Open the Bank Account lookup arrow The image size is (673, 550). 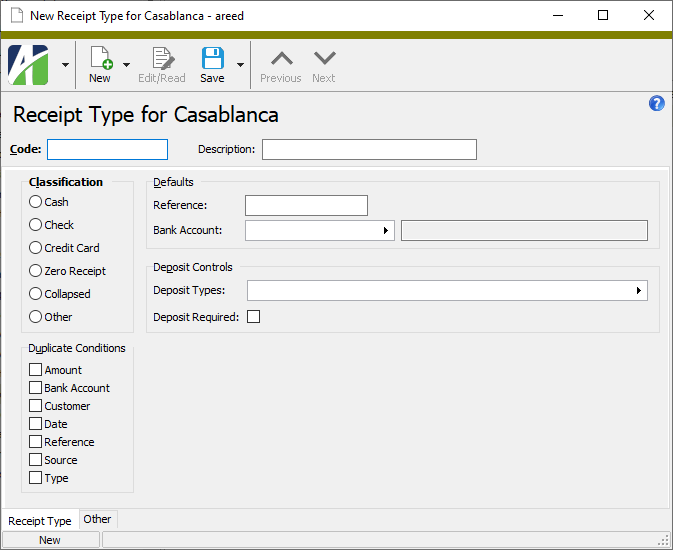coord(386,231)
